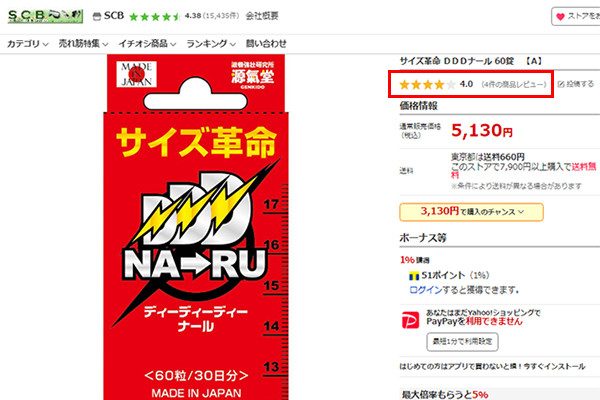
Task: Click the red PayPay logo icon
Action: pos(410,320)
